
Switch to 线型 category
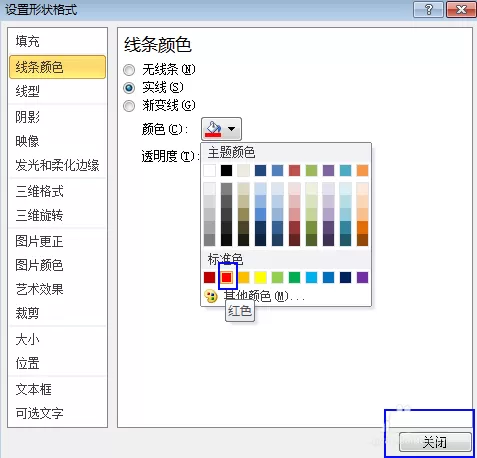57,91
